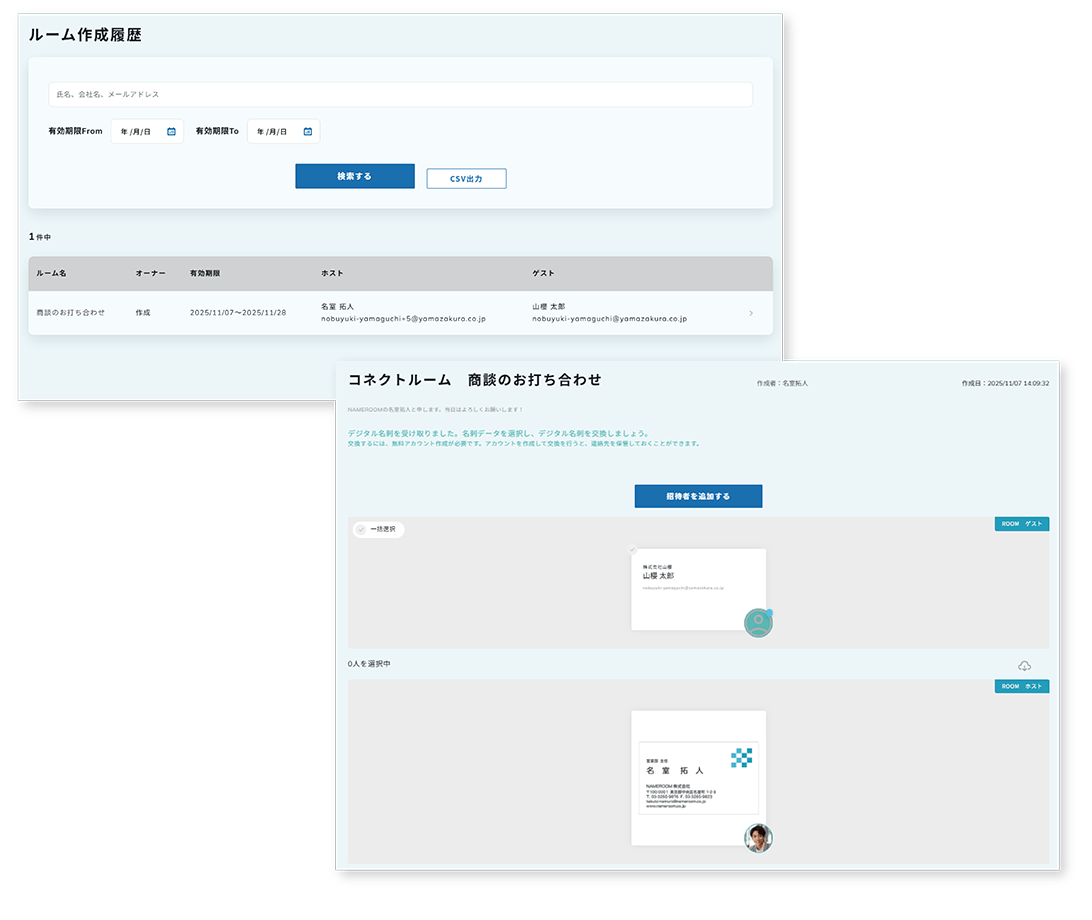Click the ROOM ホスト tab label
1092x920 pixels.
click(1022, 686)
